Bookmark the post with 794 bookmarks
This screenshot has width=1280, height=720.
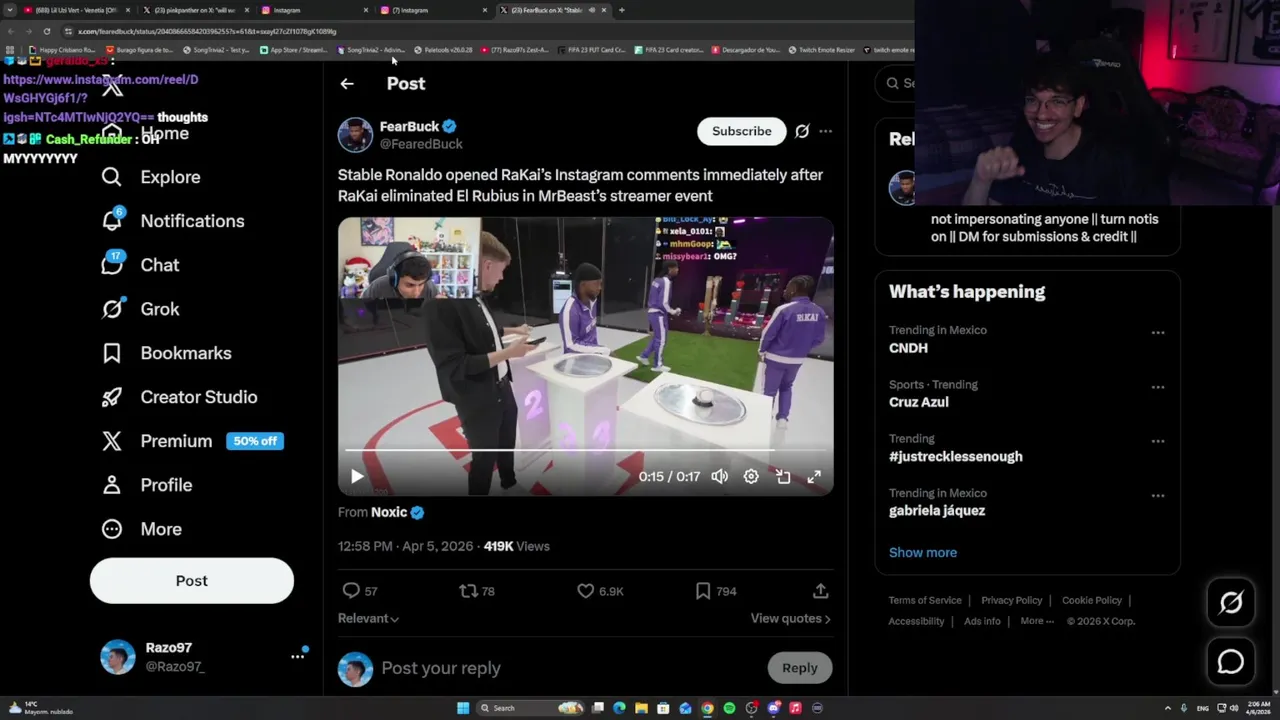point(716,591)
